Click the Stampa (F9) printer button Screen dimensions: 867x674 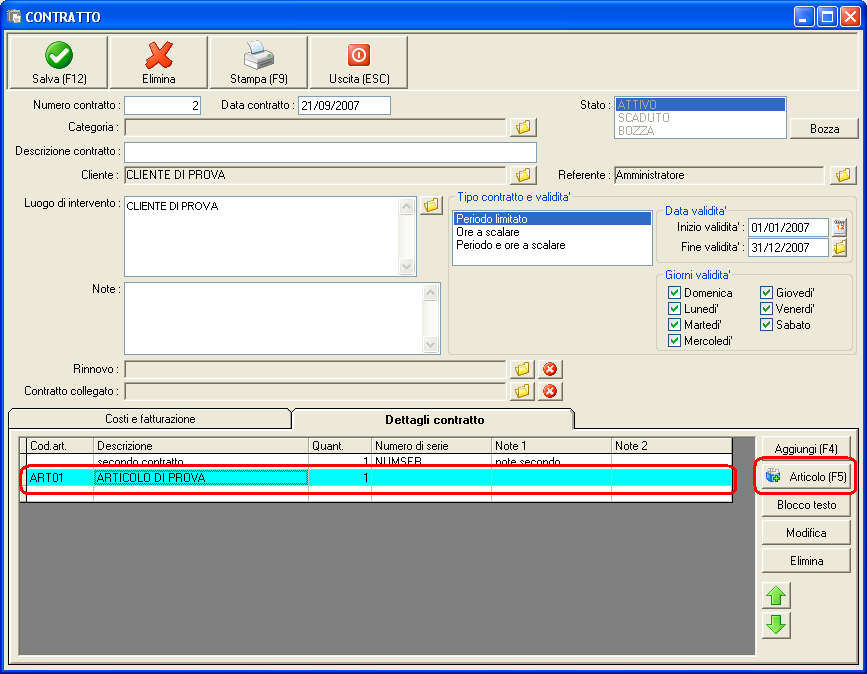(258, 62)
